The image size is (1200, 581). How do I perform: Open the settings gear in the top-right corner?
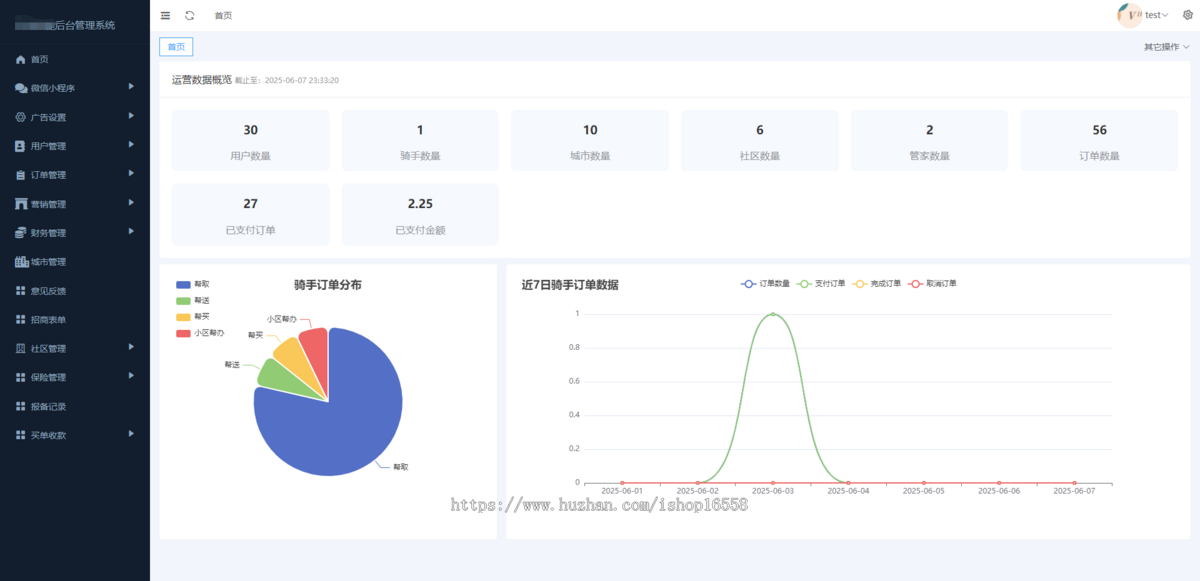click(1187, 15)
